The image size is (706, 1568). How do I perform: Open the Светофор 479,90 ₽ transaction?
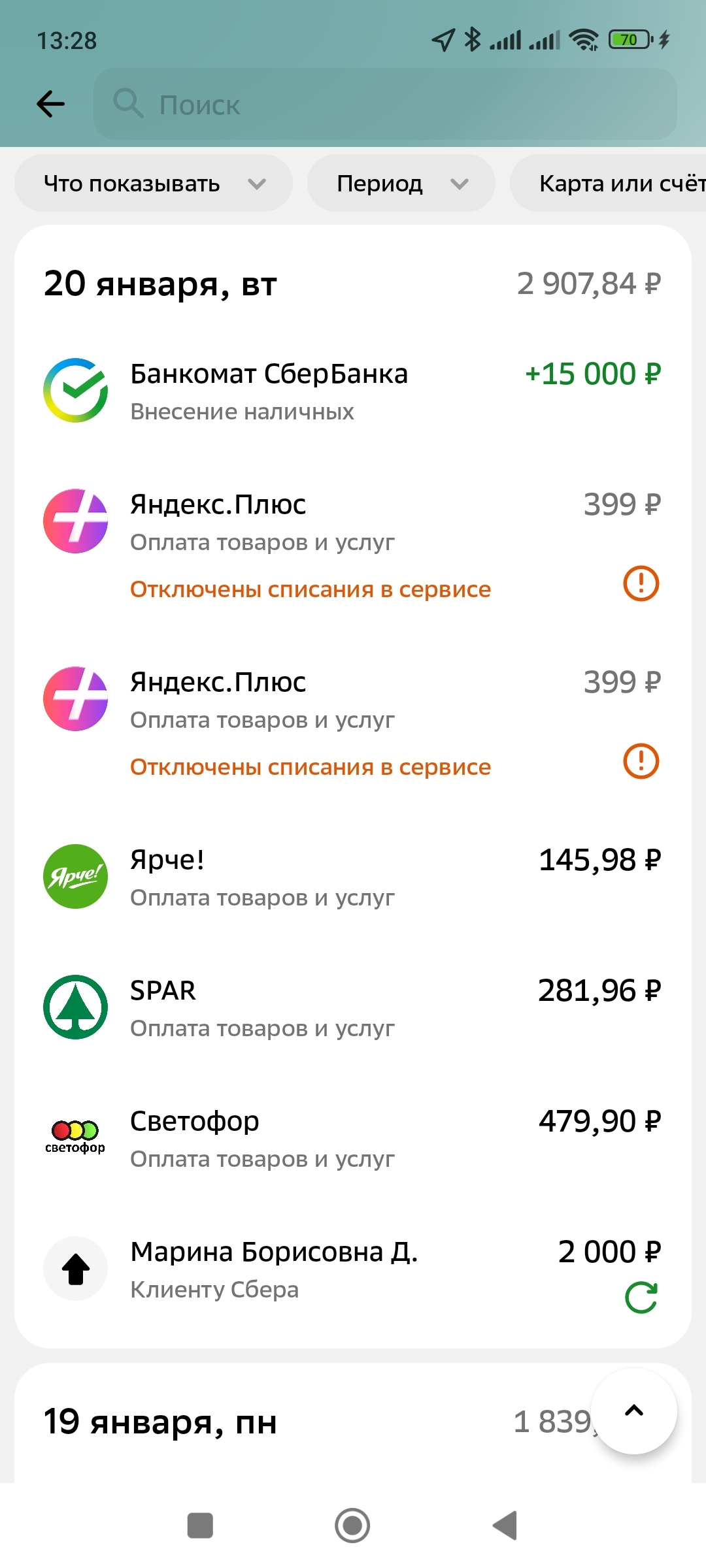[353, 1139]
